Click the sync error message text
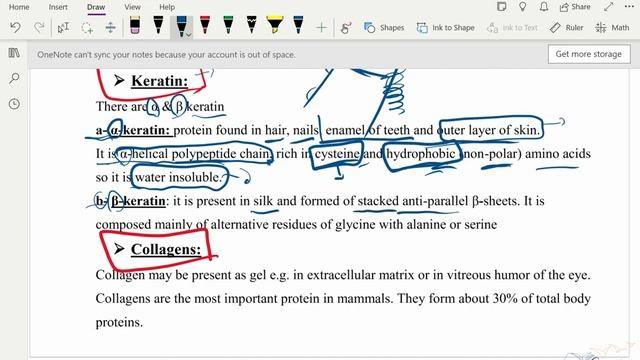 pos(166,54)
